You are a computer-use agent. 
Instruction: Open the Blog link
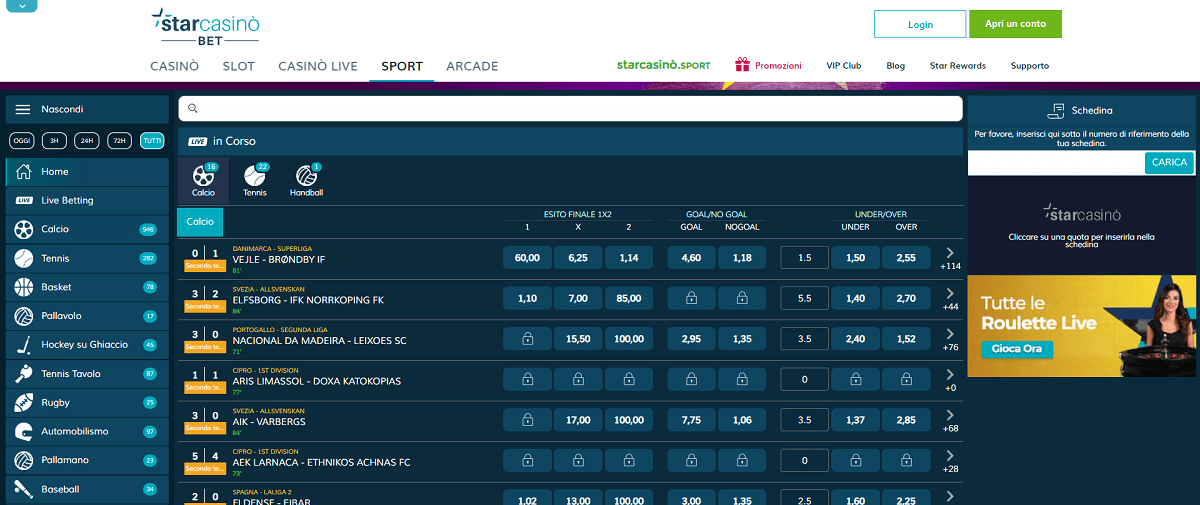[x=895, y=66]
